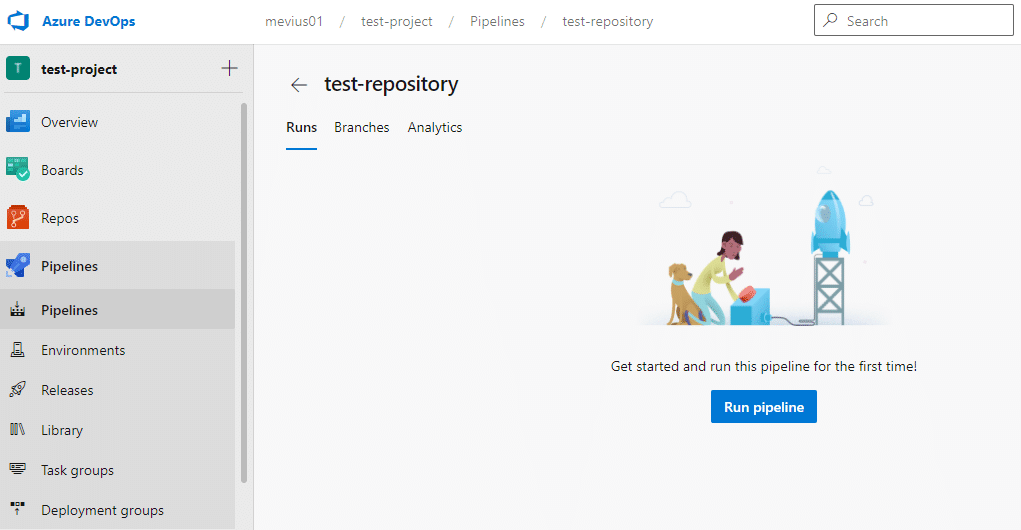This screenshot has width=1021, height=530.
Task: Click the mevius01 breadcrumb link
Action: [294, 21]
